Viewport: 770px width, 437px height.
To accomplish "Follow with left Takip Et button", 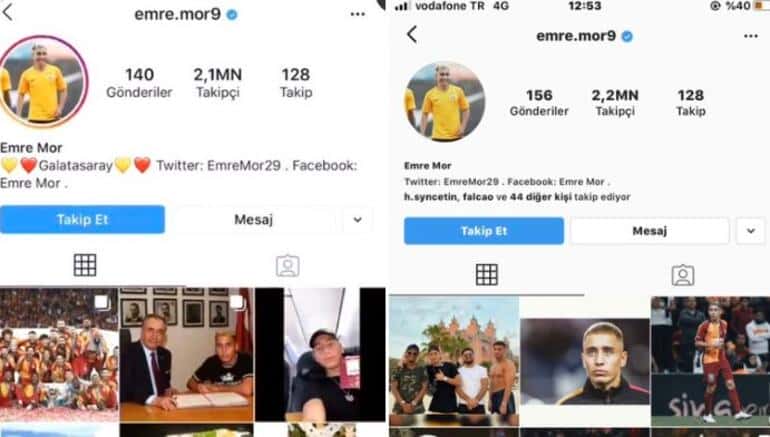I will [x=82, y=219].
